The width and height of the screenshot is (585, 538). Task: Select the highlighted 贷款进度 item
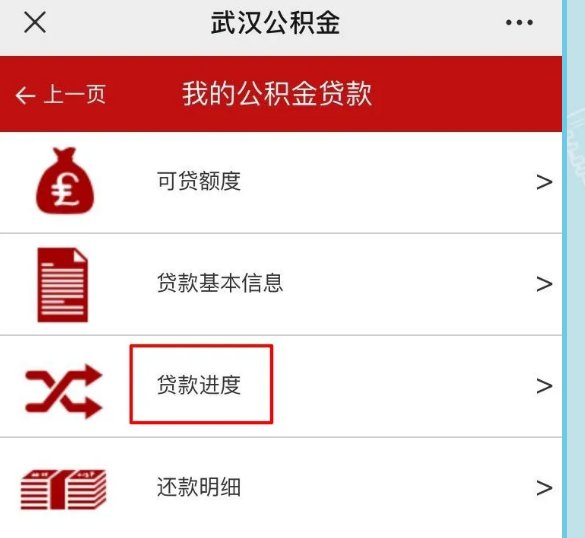[201, 384]
